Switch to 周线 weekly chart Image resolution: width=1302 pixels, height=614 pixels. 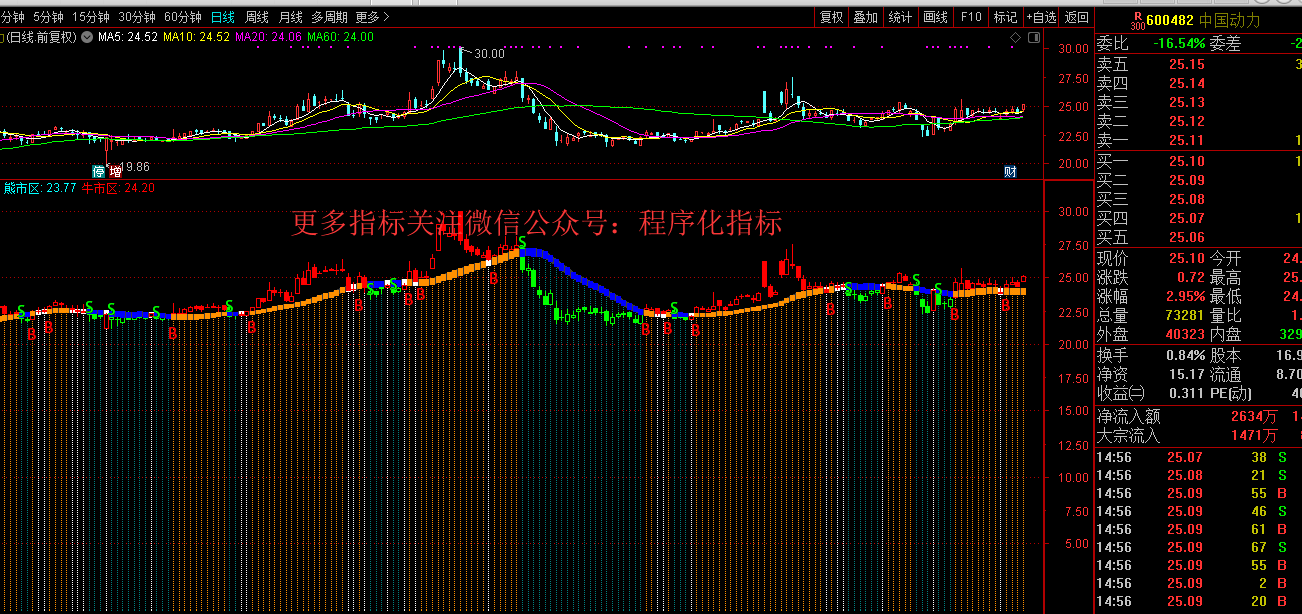click(x=257, y=17)
